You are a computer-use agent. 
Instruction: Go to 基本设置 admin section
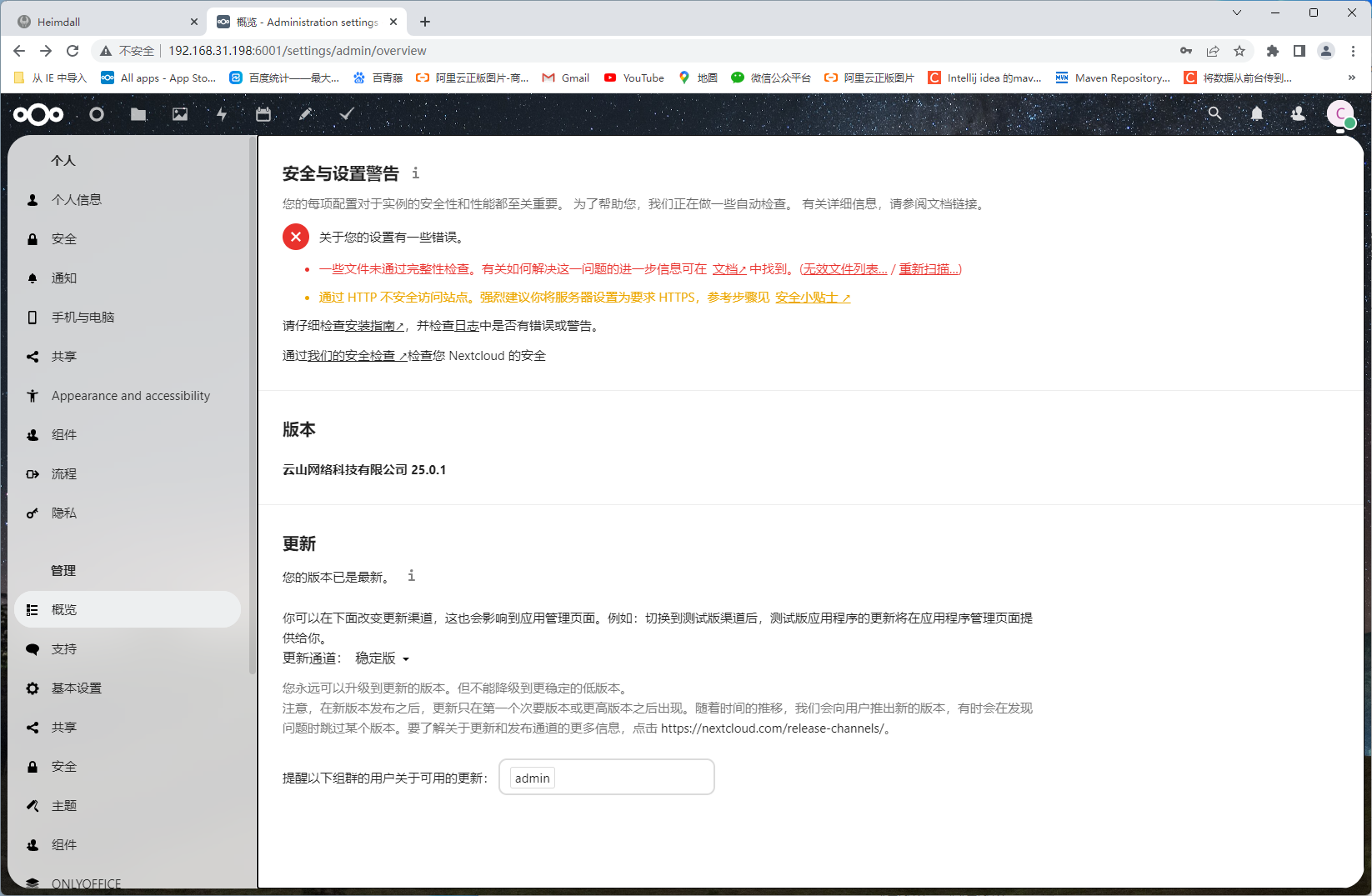pyautogui.click(x=77, y=688)
